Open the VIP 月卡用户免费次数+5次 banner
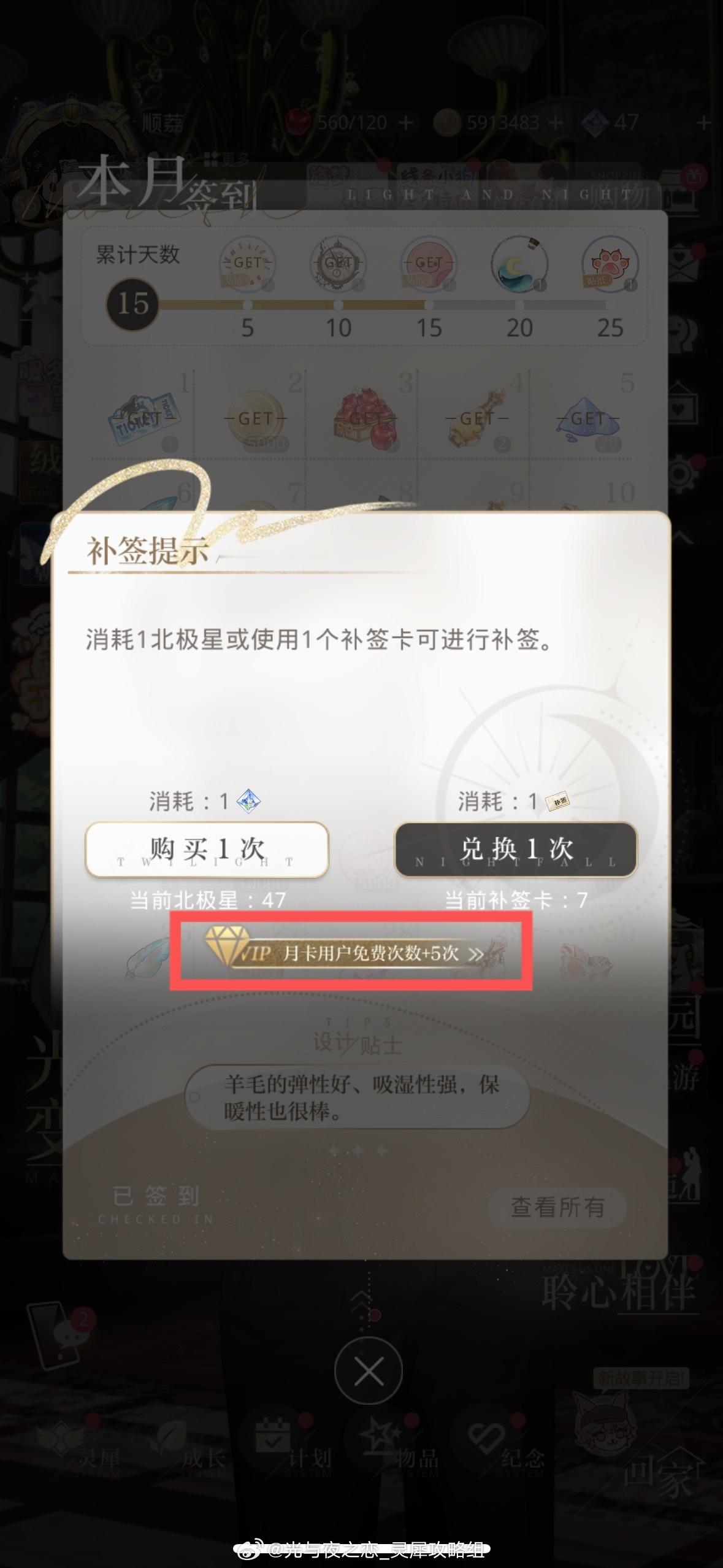This screenshot has height=1568, width=723. pos(351,953)
